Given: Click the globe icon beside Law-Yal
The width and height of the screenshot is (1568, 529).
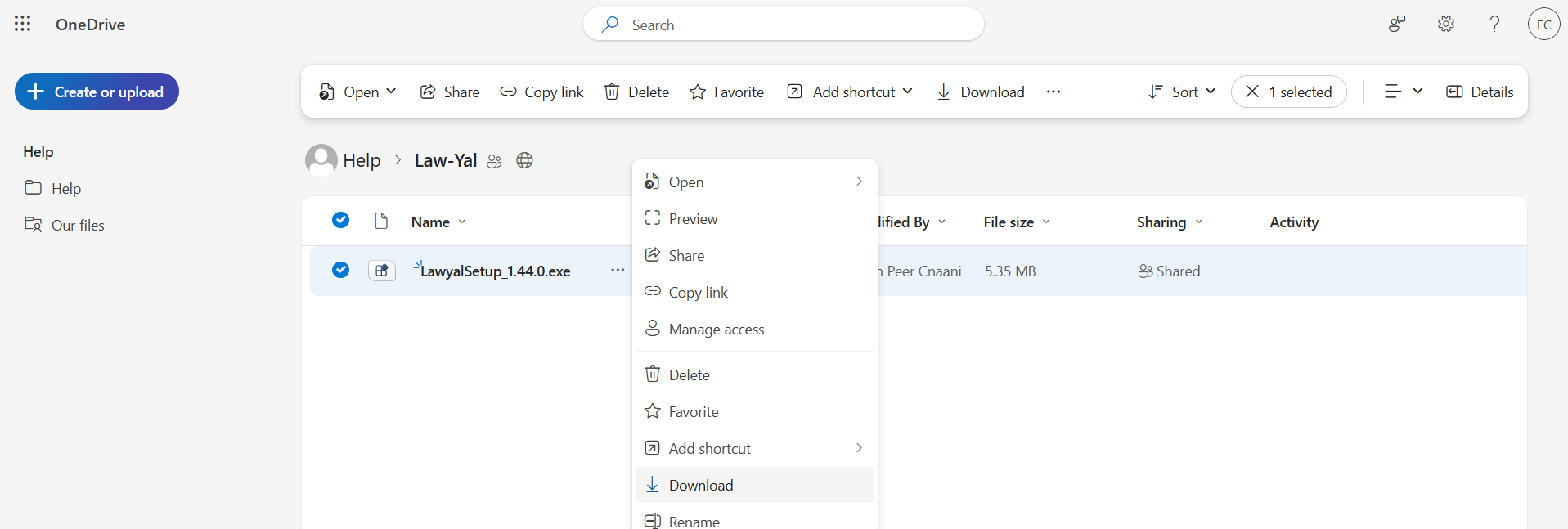Looking at the screenshot, I should (x=524, y=160).
